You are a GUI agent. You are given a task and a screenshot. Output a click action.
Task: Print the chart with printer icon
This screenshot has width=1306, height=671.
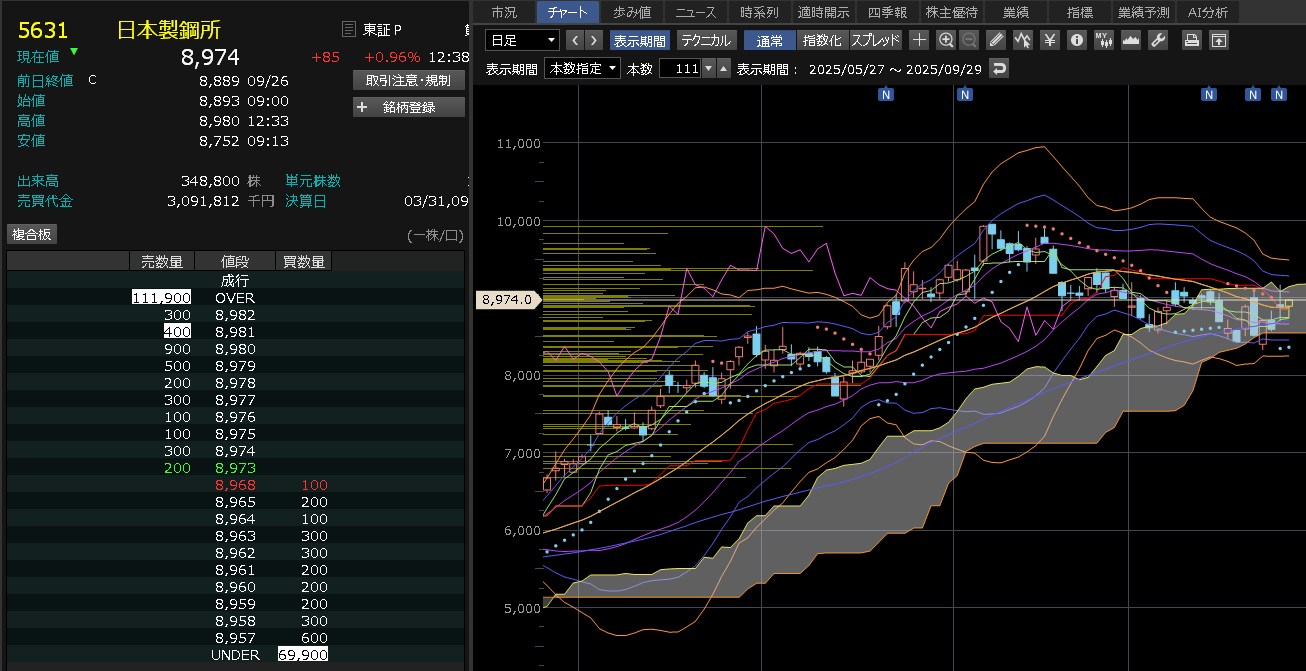1191,40
